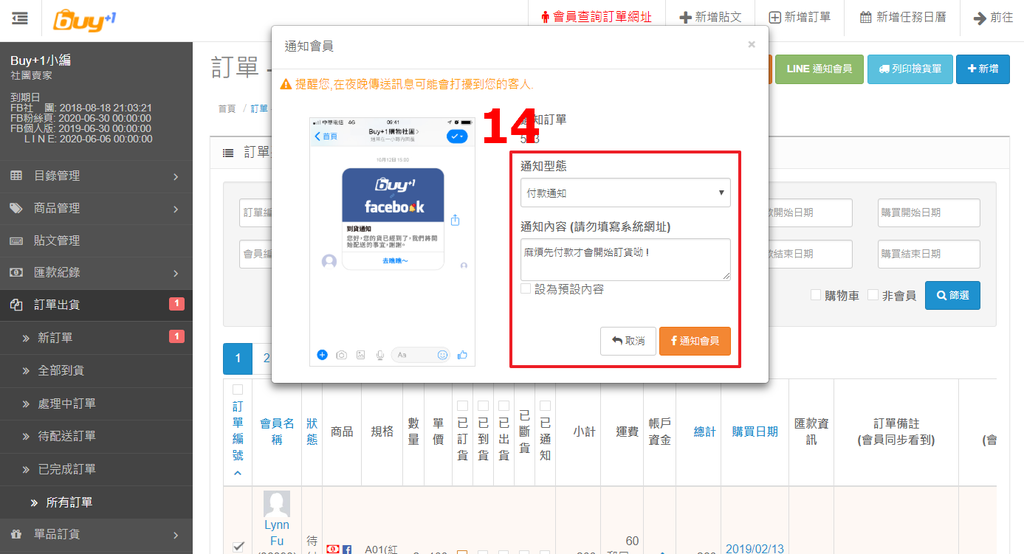Toggle the hamburger sidebar menu icon
The width and height of the screenshot is (1024, 554).
pos(20,18)
